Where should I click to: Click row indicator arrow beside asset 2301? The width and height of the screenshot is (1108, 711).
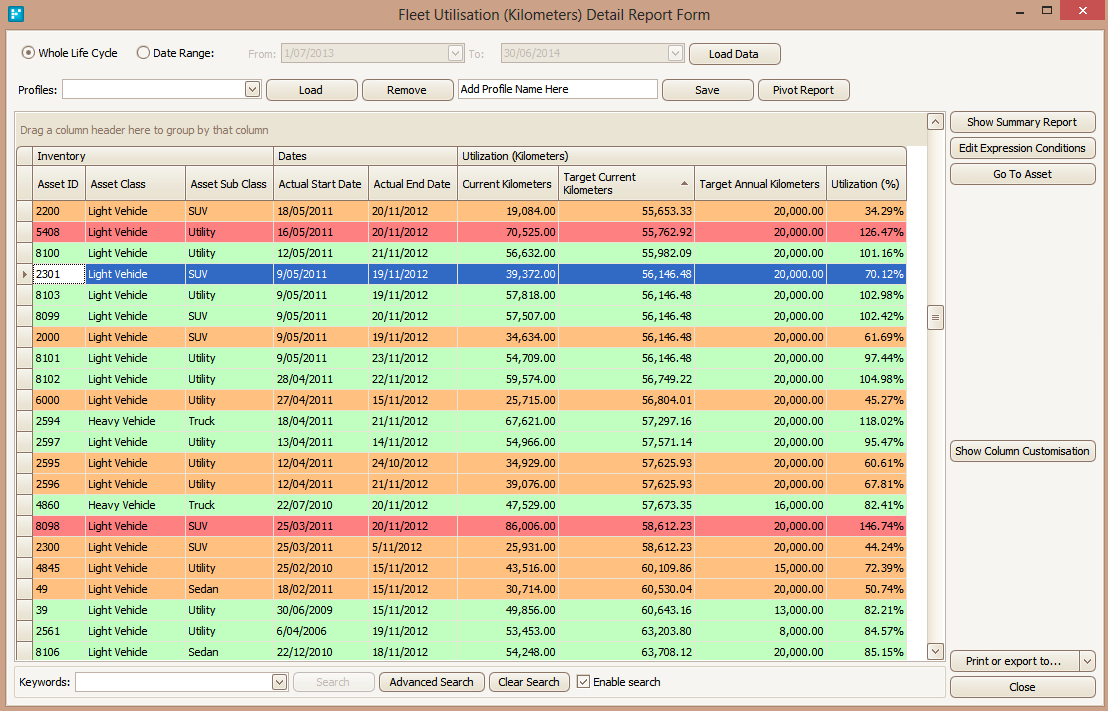(x=24, y=274)
